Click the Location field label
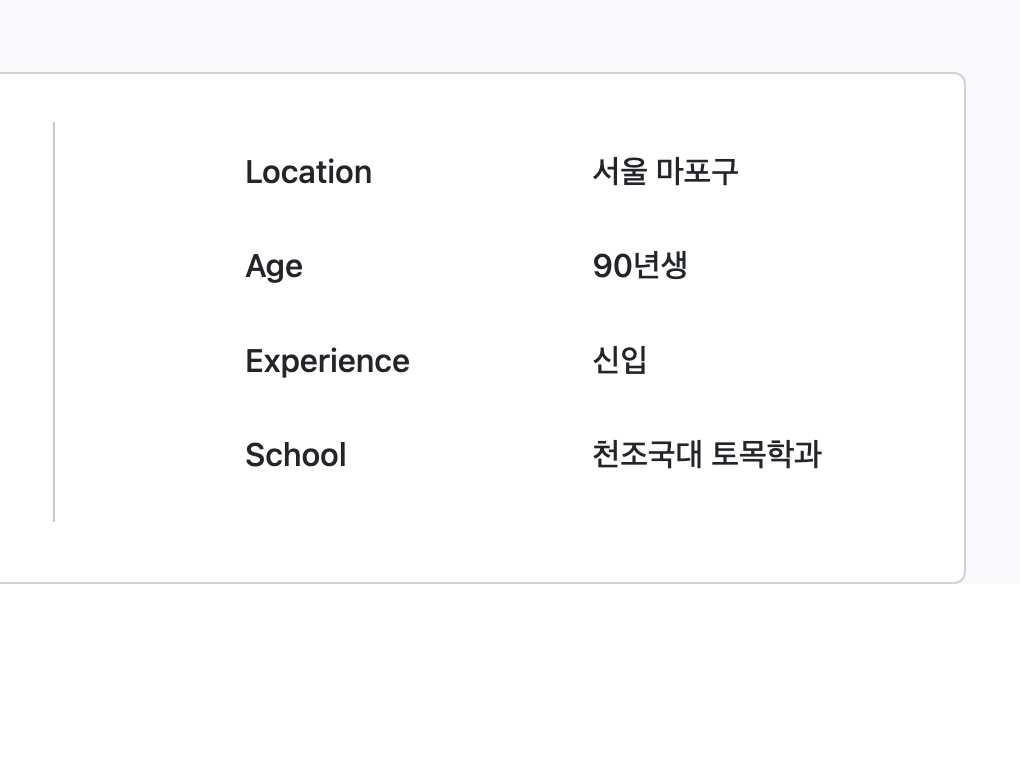Screen dimensions: 1020x768 (x=308, y=172)
